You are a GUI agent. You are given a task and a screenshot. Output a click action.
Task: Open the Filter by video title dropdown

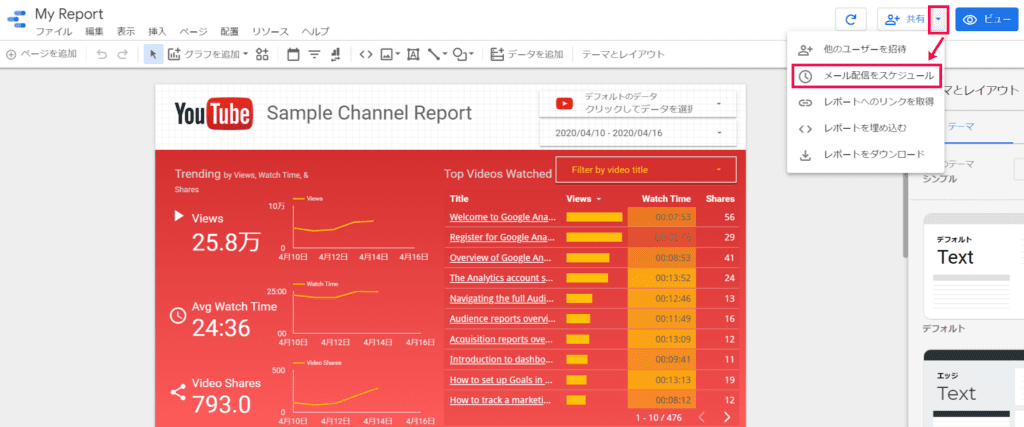[x=646, y=170]
